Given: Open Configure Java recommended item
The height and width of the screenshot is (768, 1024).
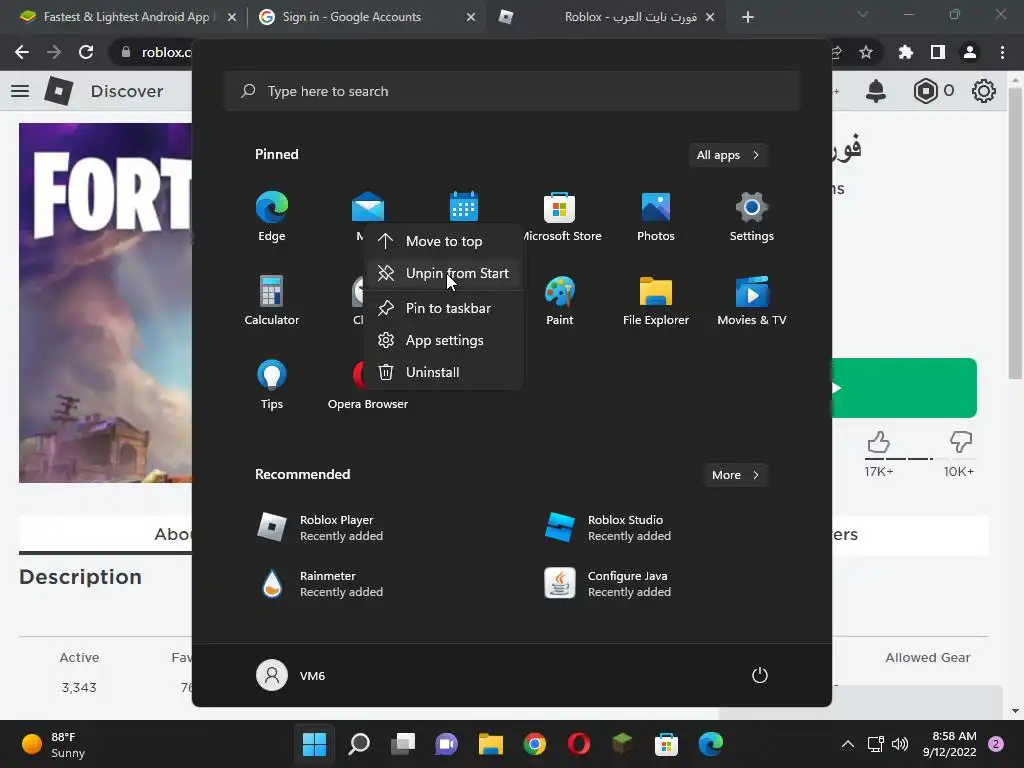Looking at the screenshot, I should tap(607, 584).
